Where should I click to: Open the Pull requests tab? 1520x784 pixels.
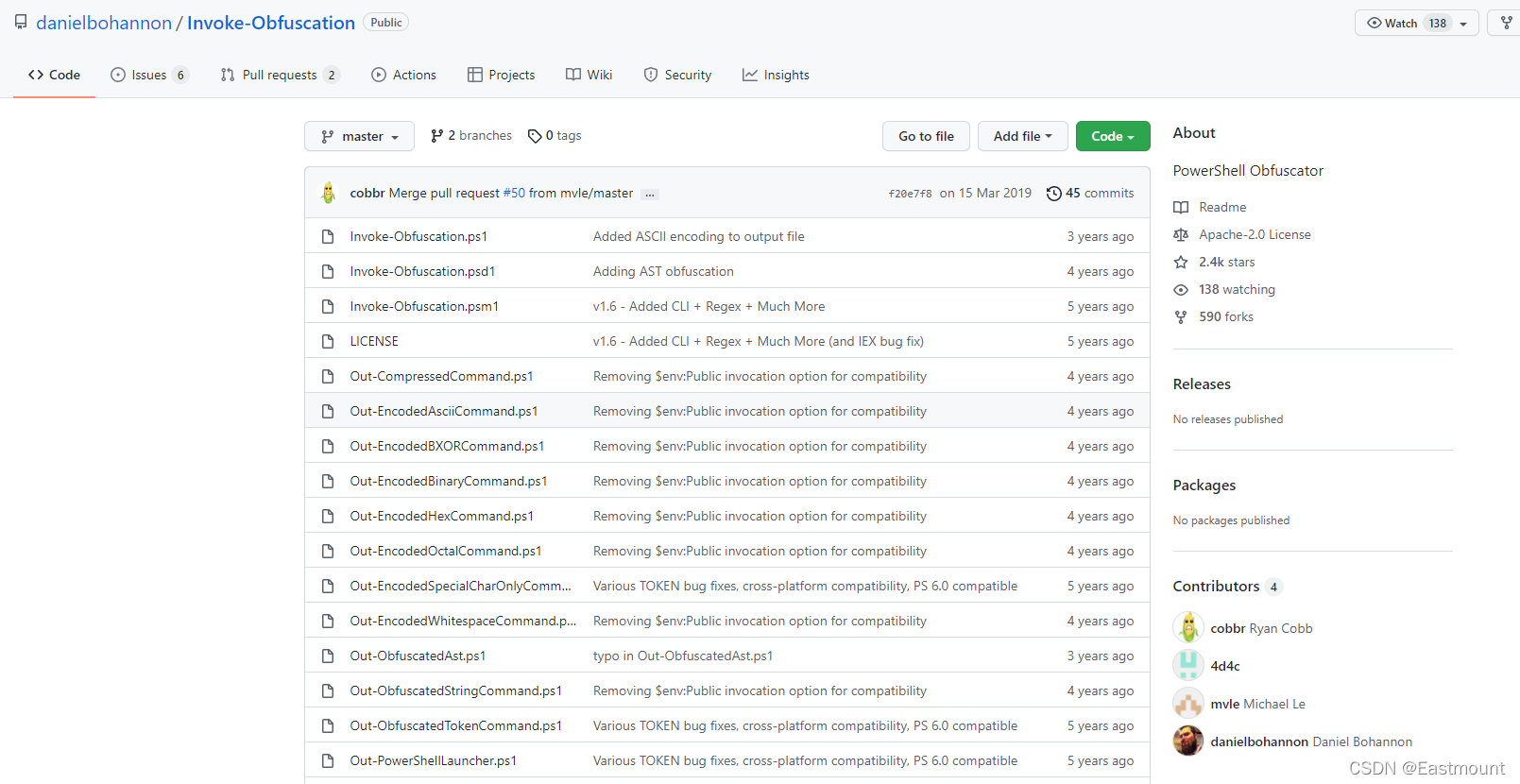click(280, 75)
